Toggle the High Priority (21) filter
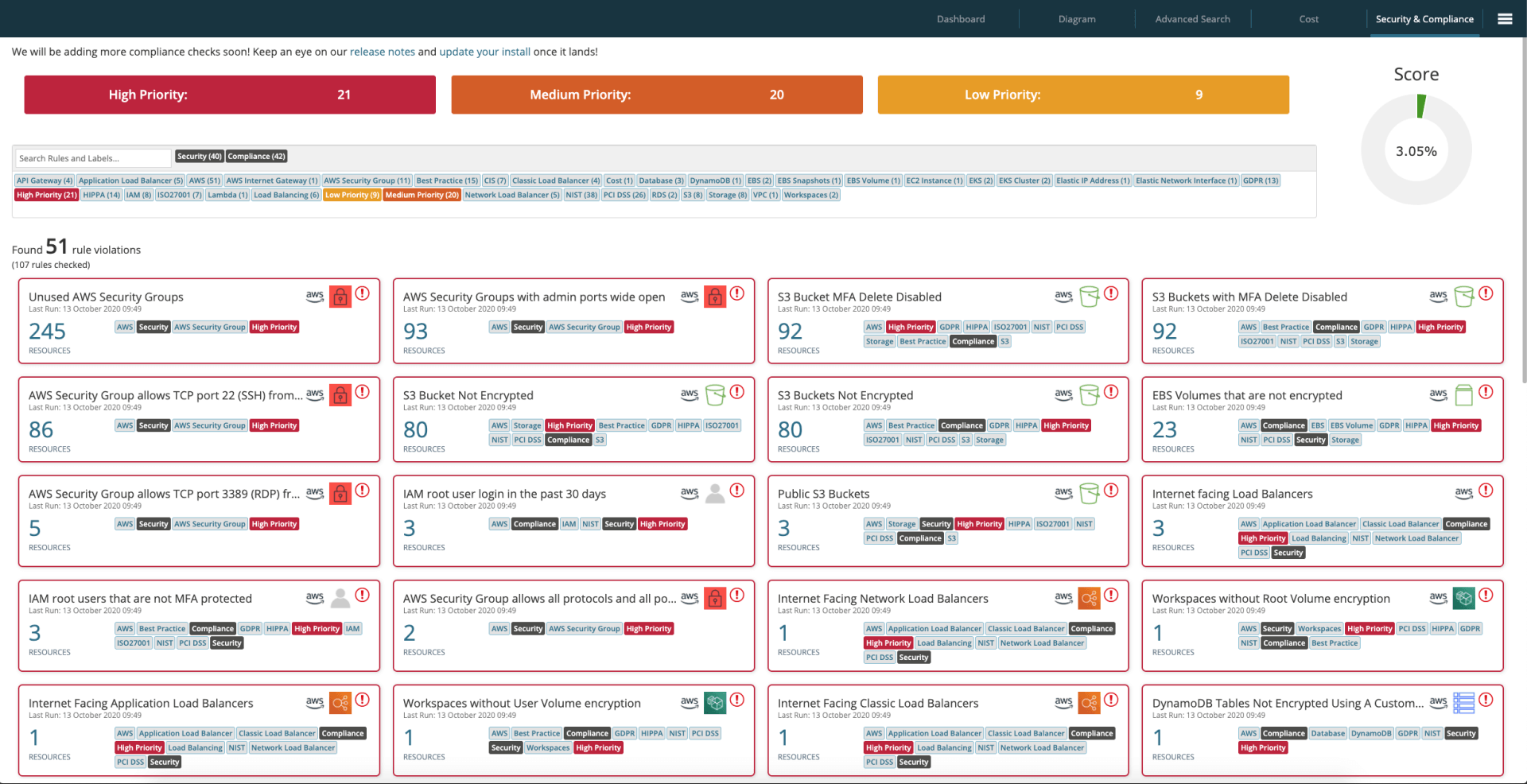 tap(46, 195)
